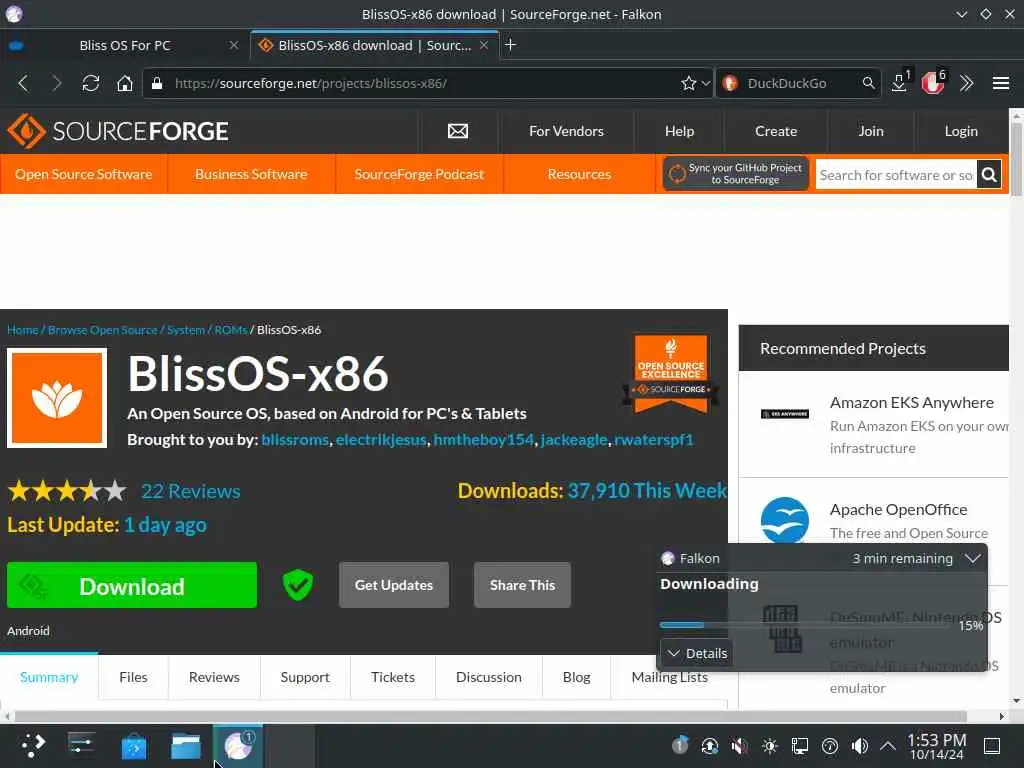Open the downloads manager icon in the toolbar
Image resolution: width=1024 pixels, height=768 pixels.
(899, 83)
